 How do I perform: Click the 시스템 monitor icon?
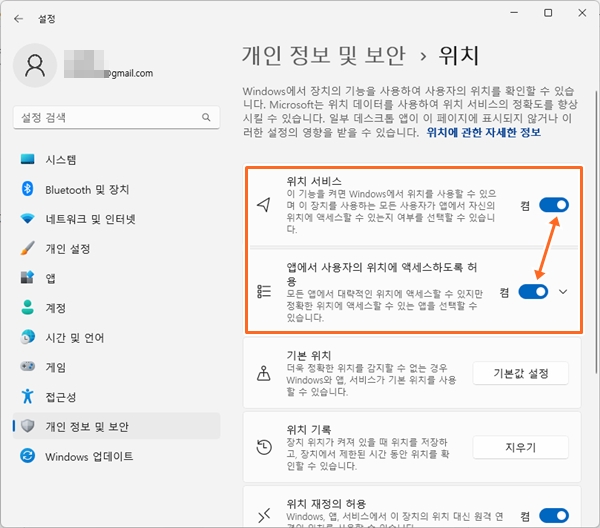[x=28, y=159]
